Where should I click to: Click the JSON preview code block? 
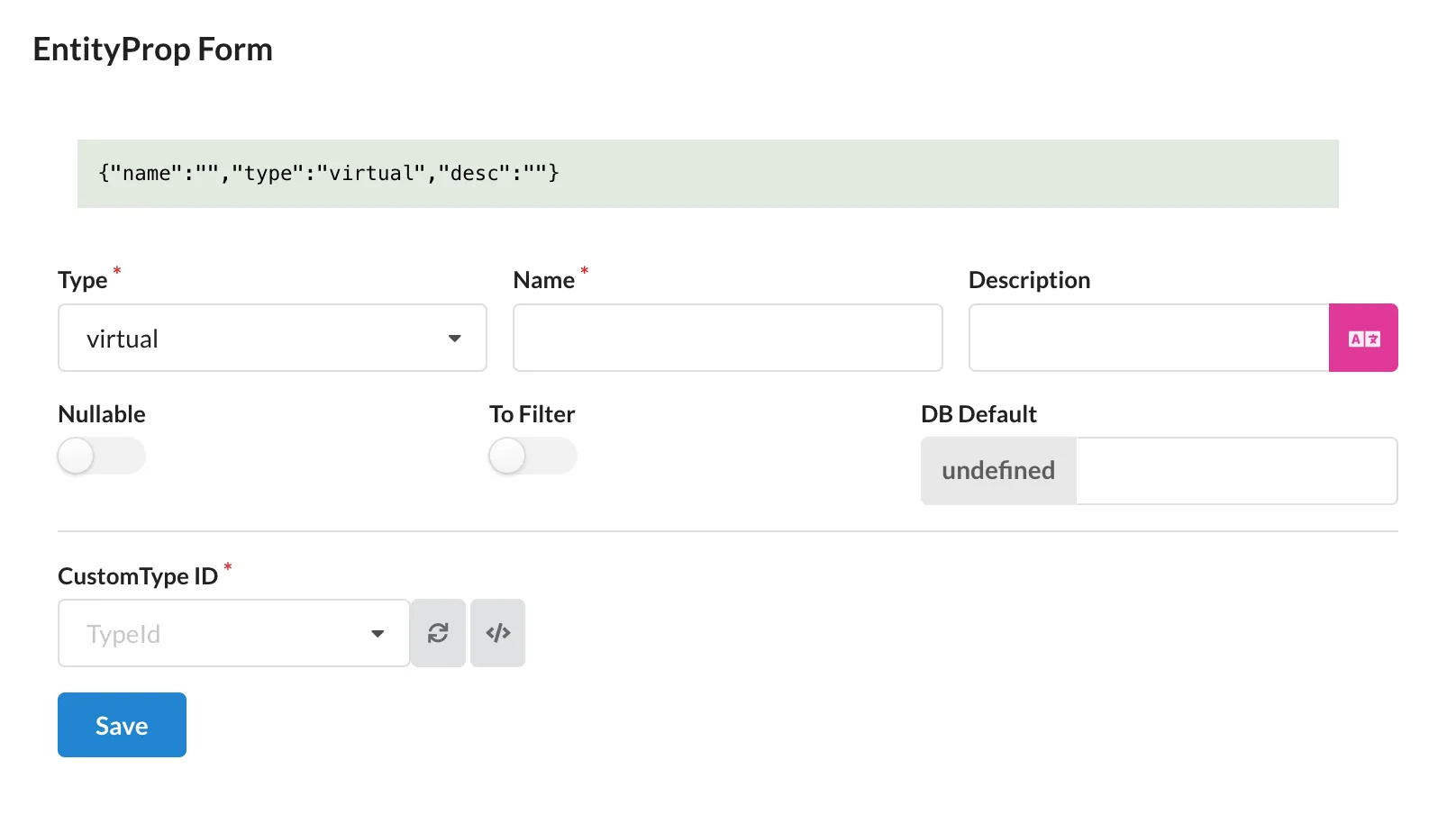(x=707, y=174)
